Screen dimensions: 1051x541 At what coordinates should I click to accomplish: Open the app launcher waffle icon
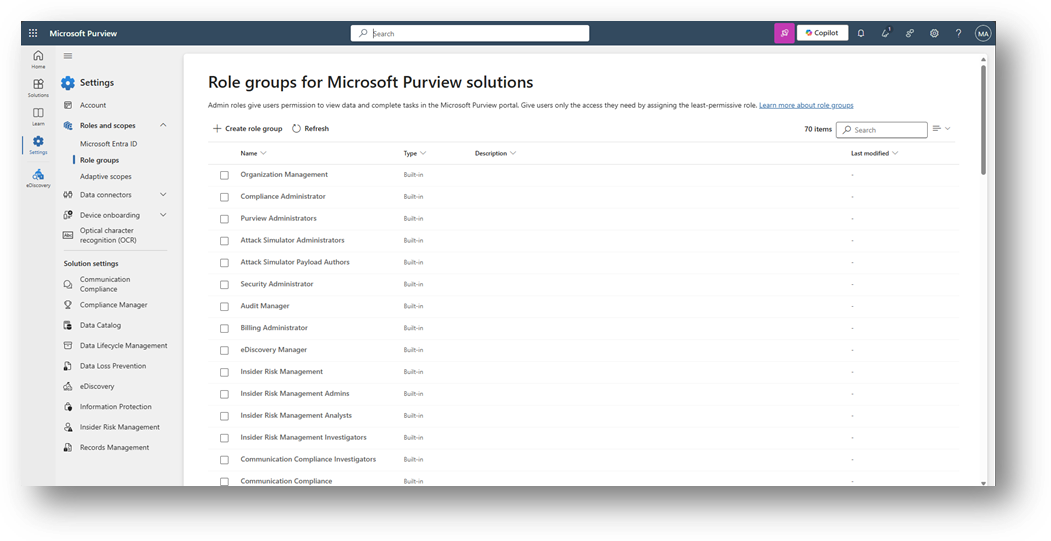pos(33,33)
